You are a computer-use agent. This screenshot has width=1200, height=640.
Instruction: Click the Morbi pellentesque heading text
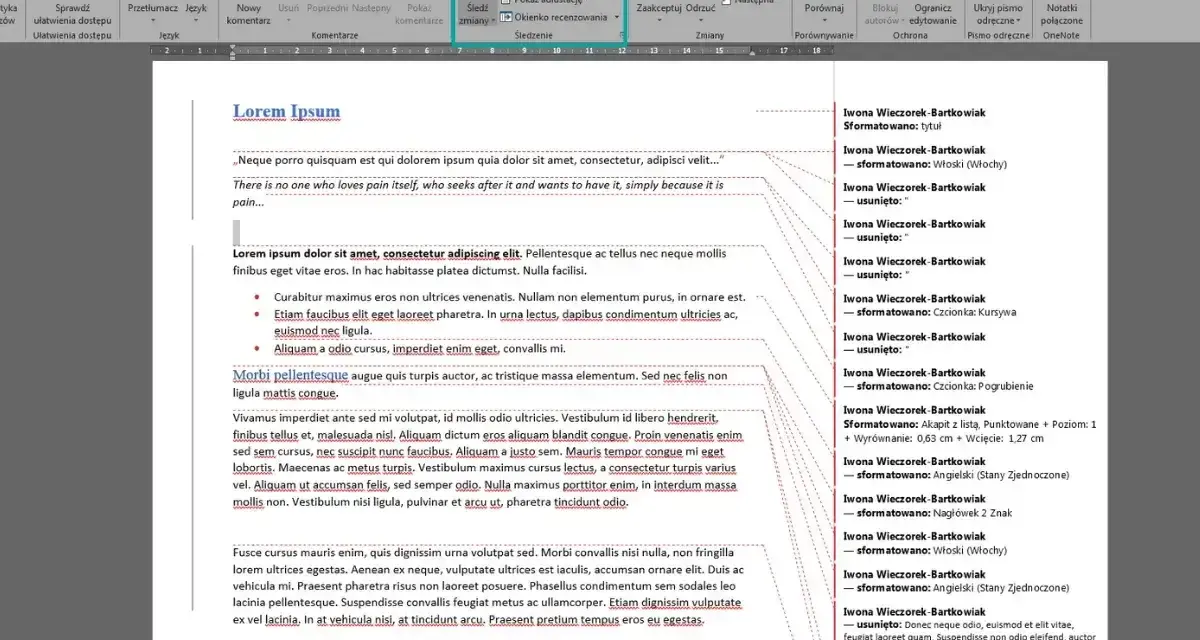290,376
